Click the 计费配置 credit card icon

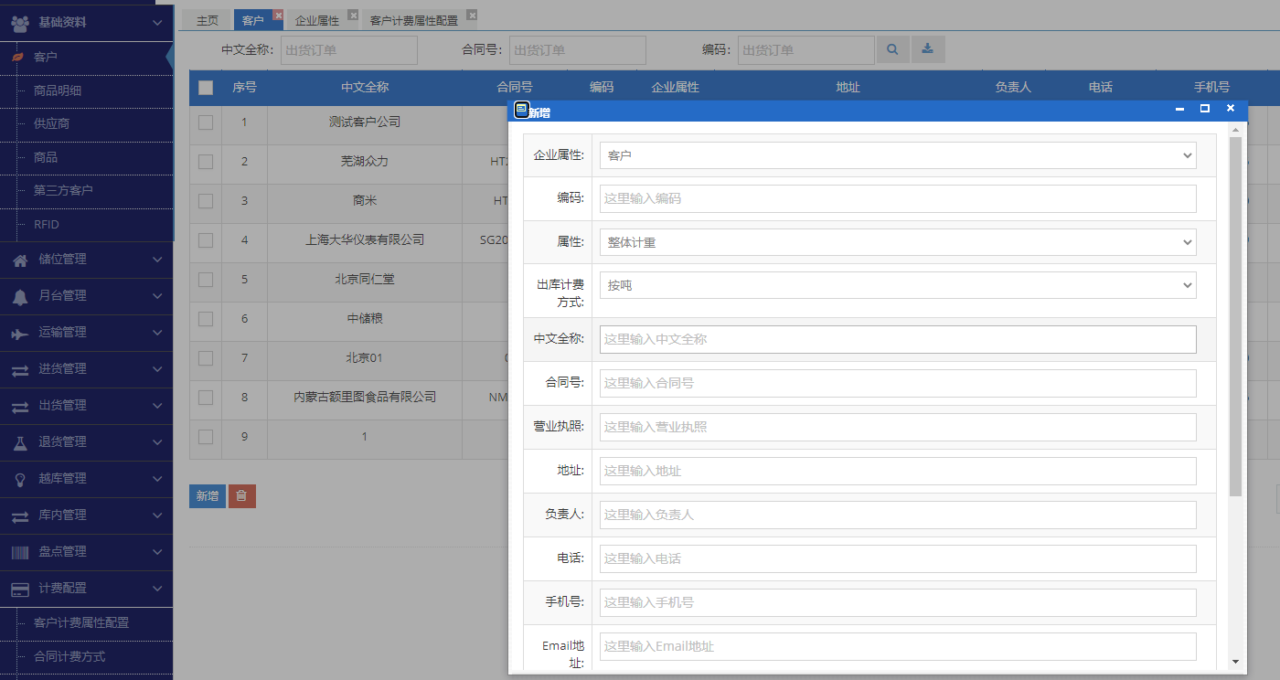tap(20, 589)
